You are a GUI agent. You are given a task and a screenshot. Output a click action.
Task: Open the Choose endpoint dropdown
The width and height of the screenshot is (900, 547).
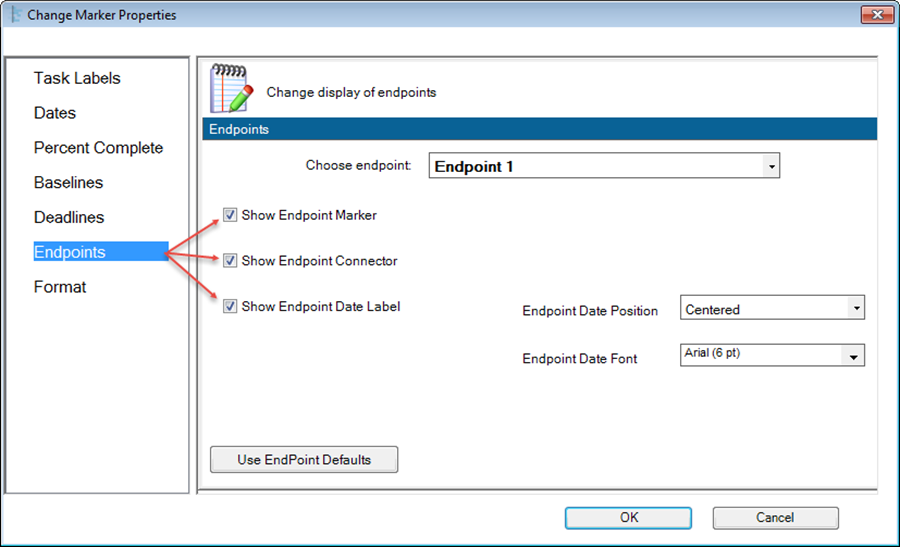(604, 166)
